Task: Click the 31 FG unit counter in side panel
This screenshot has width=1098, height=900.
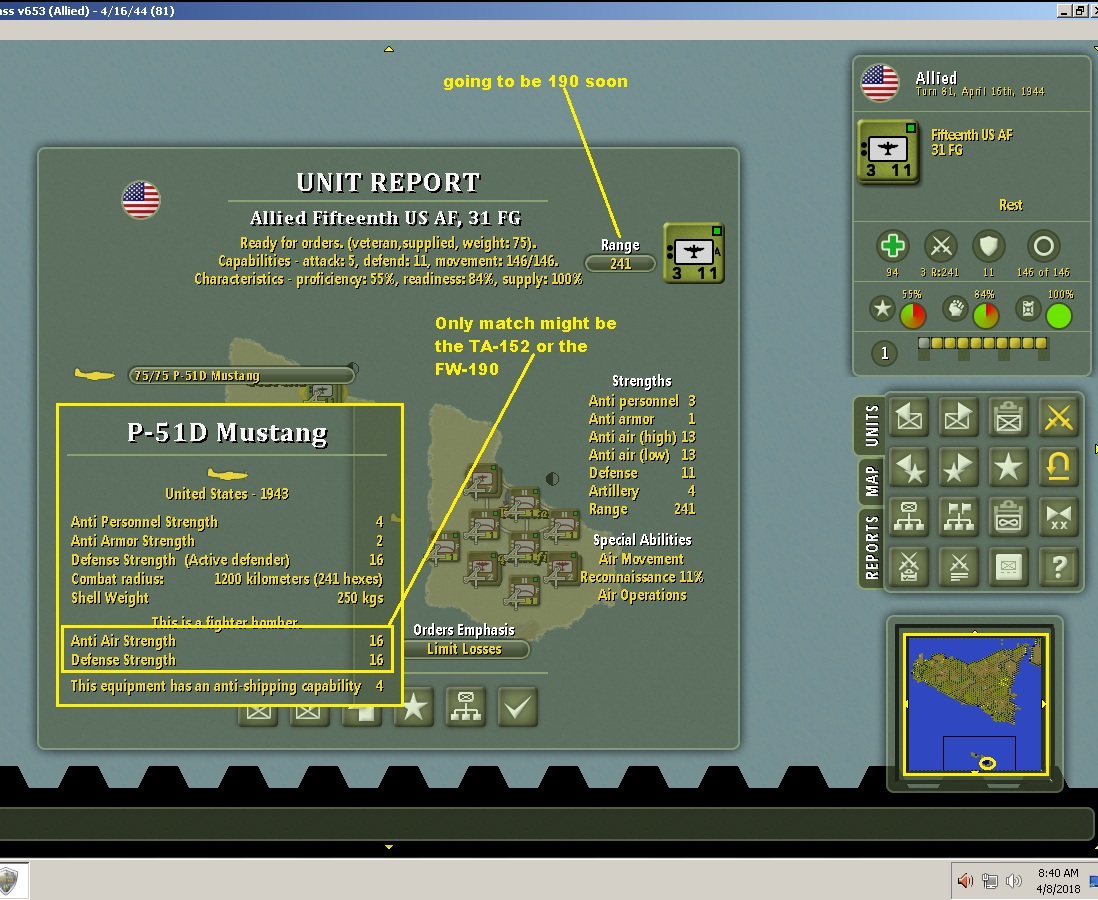Action: pos(888,152)
